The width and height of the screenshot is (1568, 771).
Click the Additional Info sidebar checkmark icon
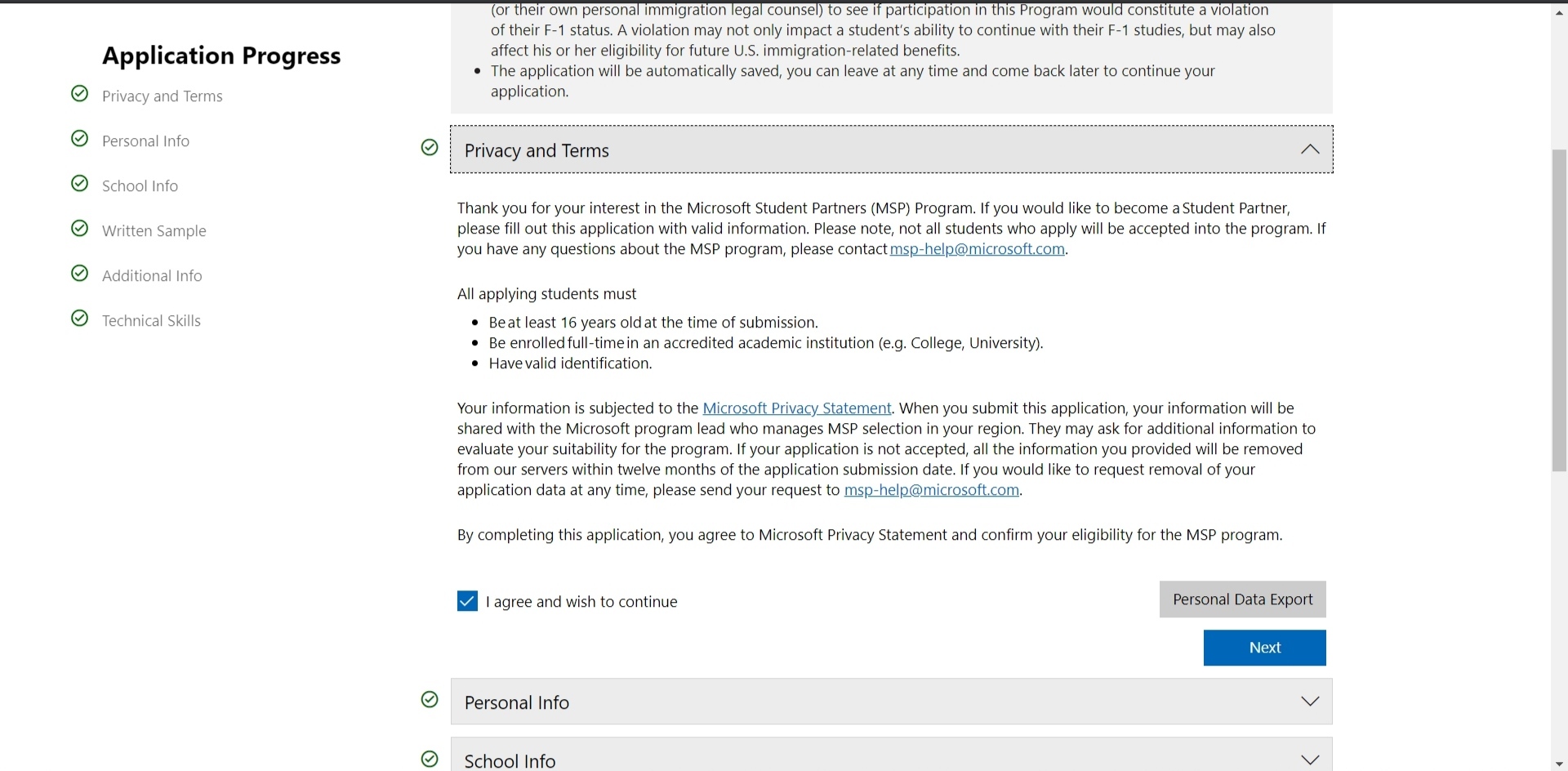(x=79, y=274)
